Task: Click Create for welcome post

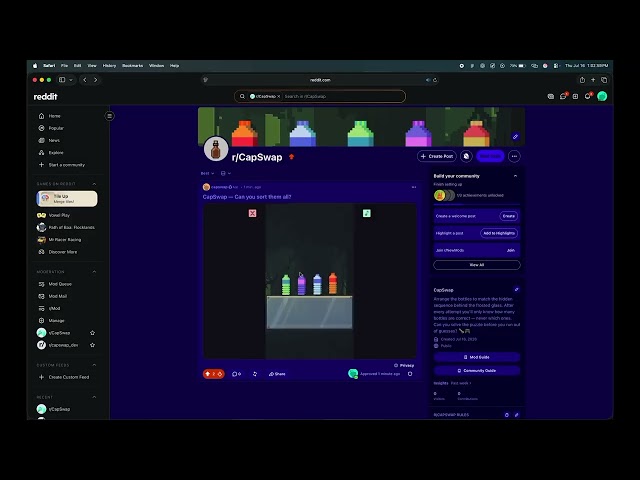Action: click(x=509, y=216)
